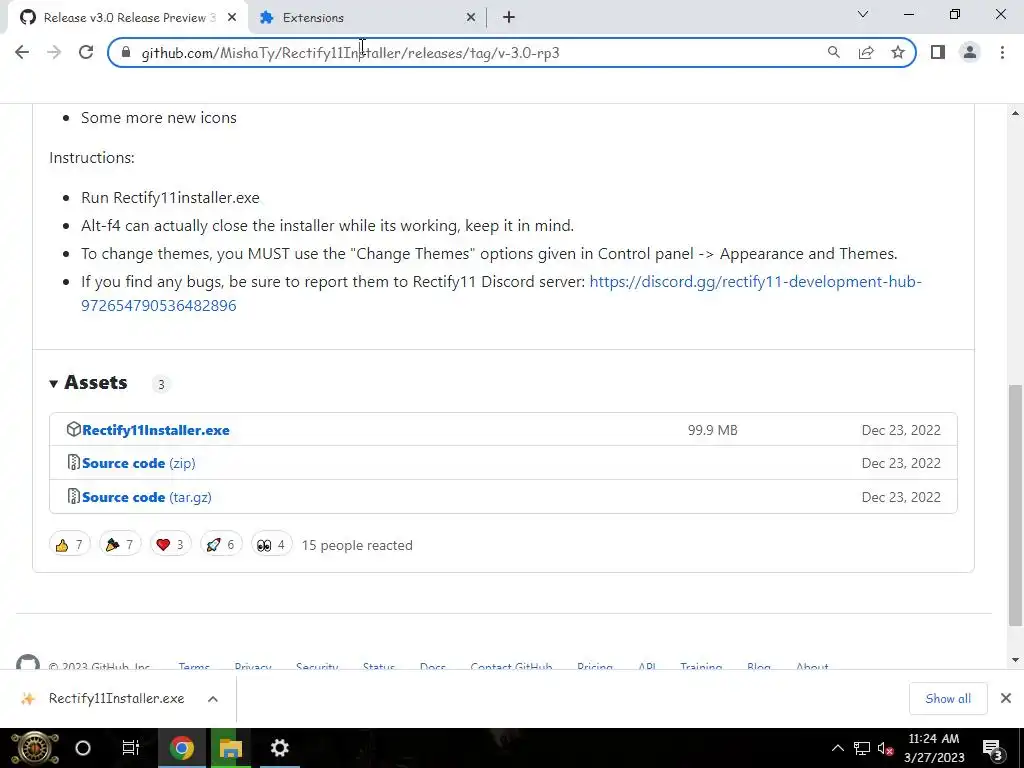Click the '15 people reacted' text
The height and width of the screenshot is (768, 1024).
(357, 545)
